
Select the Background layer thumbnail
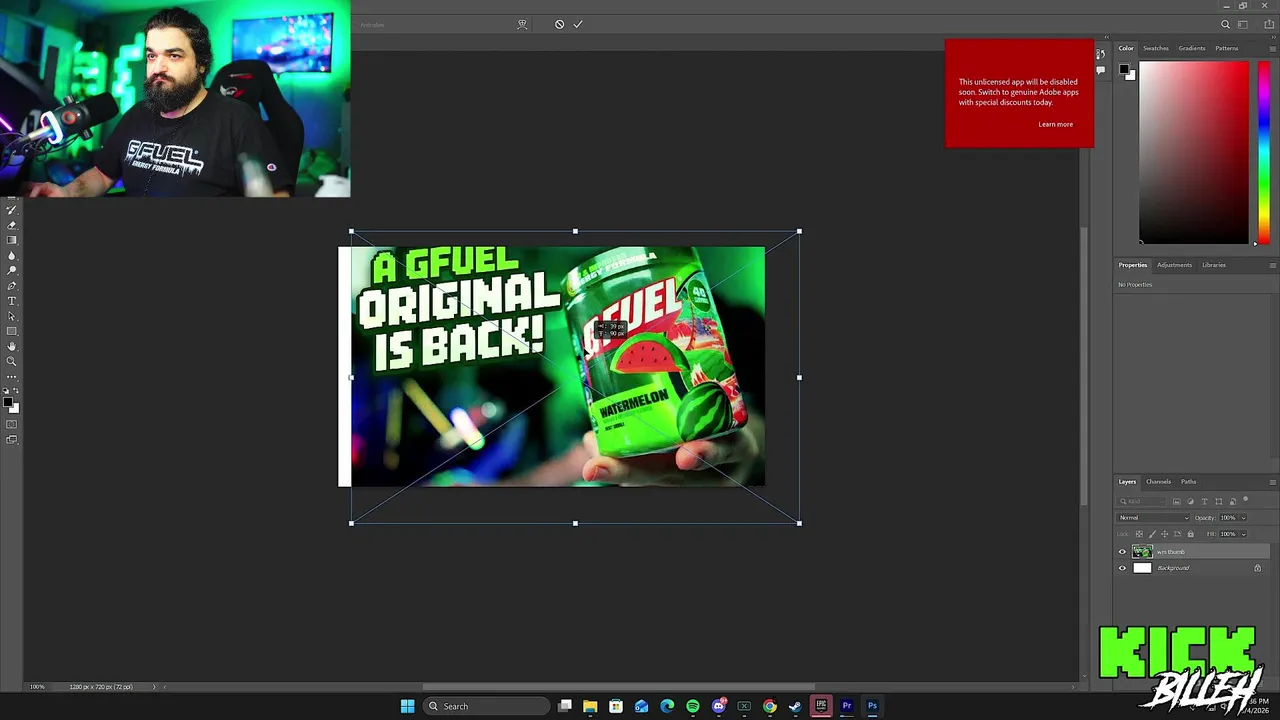pos(1142,568)
